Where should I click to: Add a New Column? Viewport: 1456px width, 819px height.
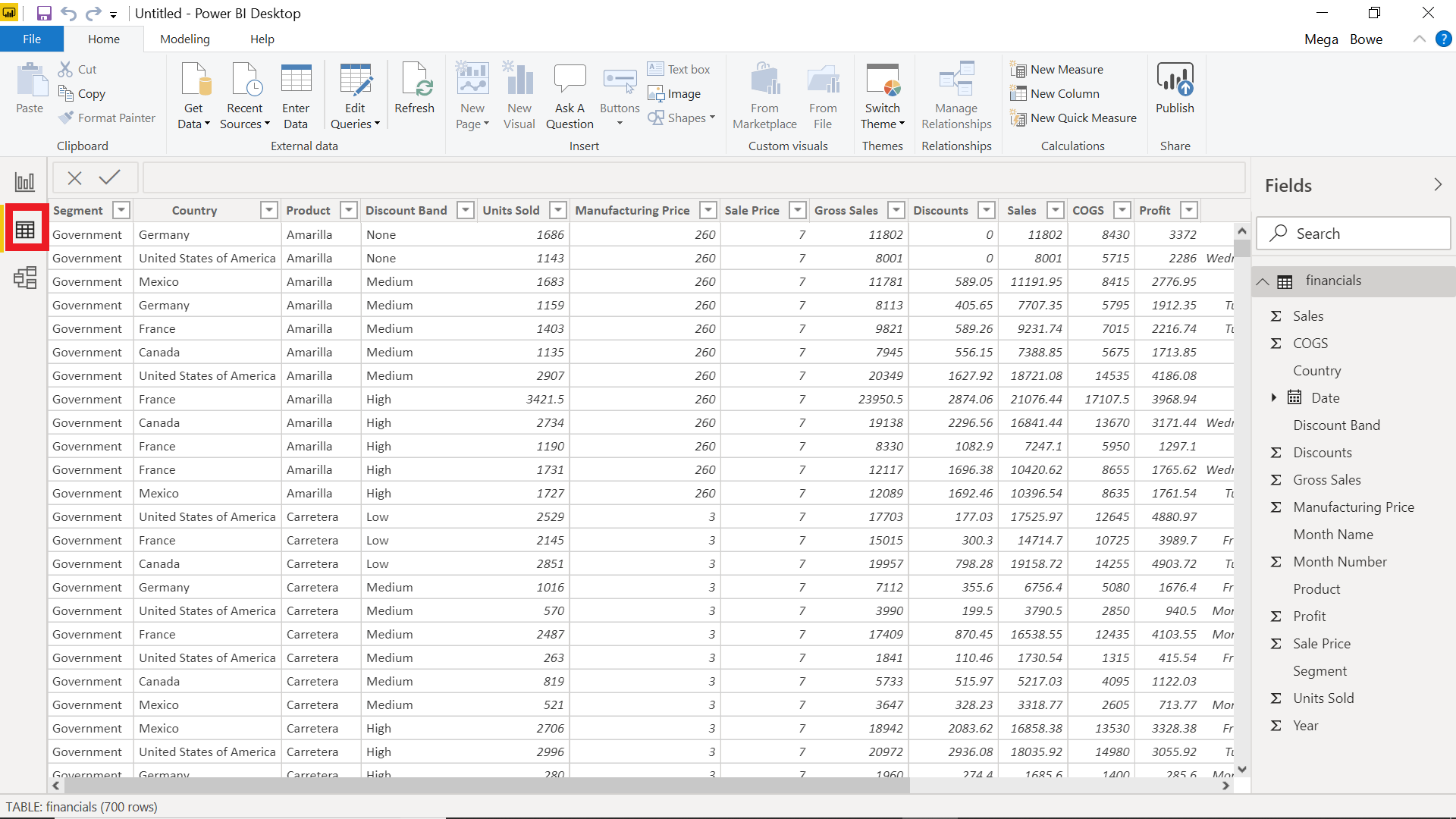[1054, 93]
